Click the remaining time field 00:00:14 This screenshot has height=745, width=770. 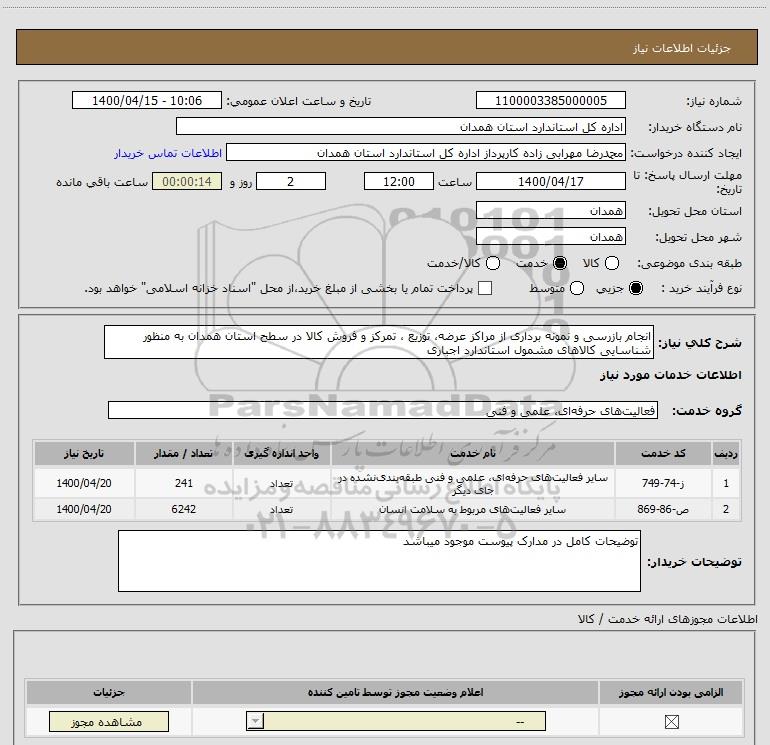pyautogui.click(x=187, y=182)
